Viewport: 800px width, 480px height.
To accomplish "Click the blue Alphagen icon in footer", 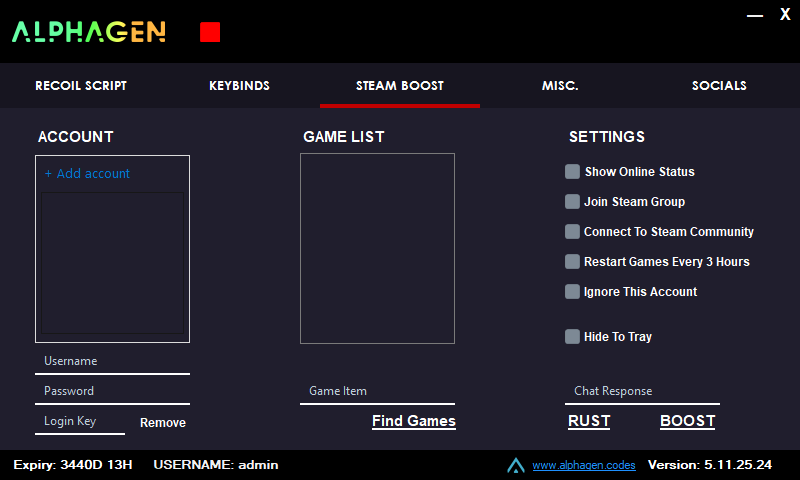I will [516, 465].
